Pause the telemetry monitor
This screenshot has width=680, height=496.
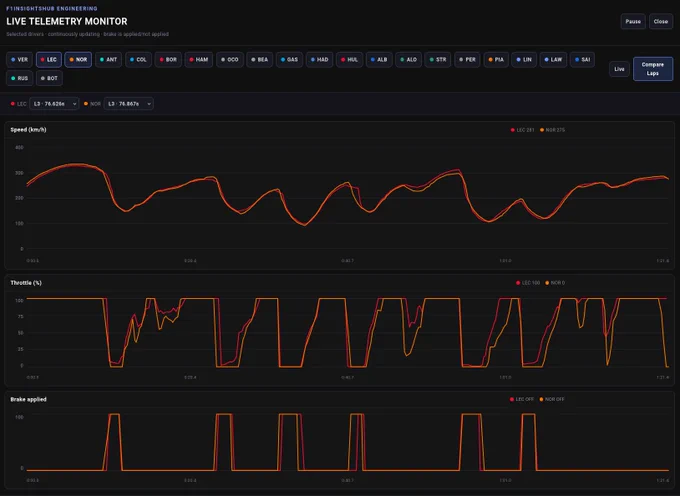633,22
